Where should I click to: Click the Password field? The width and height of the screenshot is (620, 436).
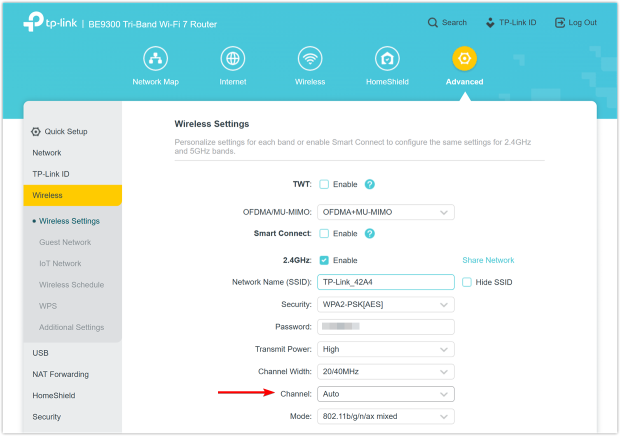click(x=386, y=327)
